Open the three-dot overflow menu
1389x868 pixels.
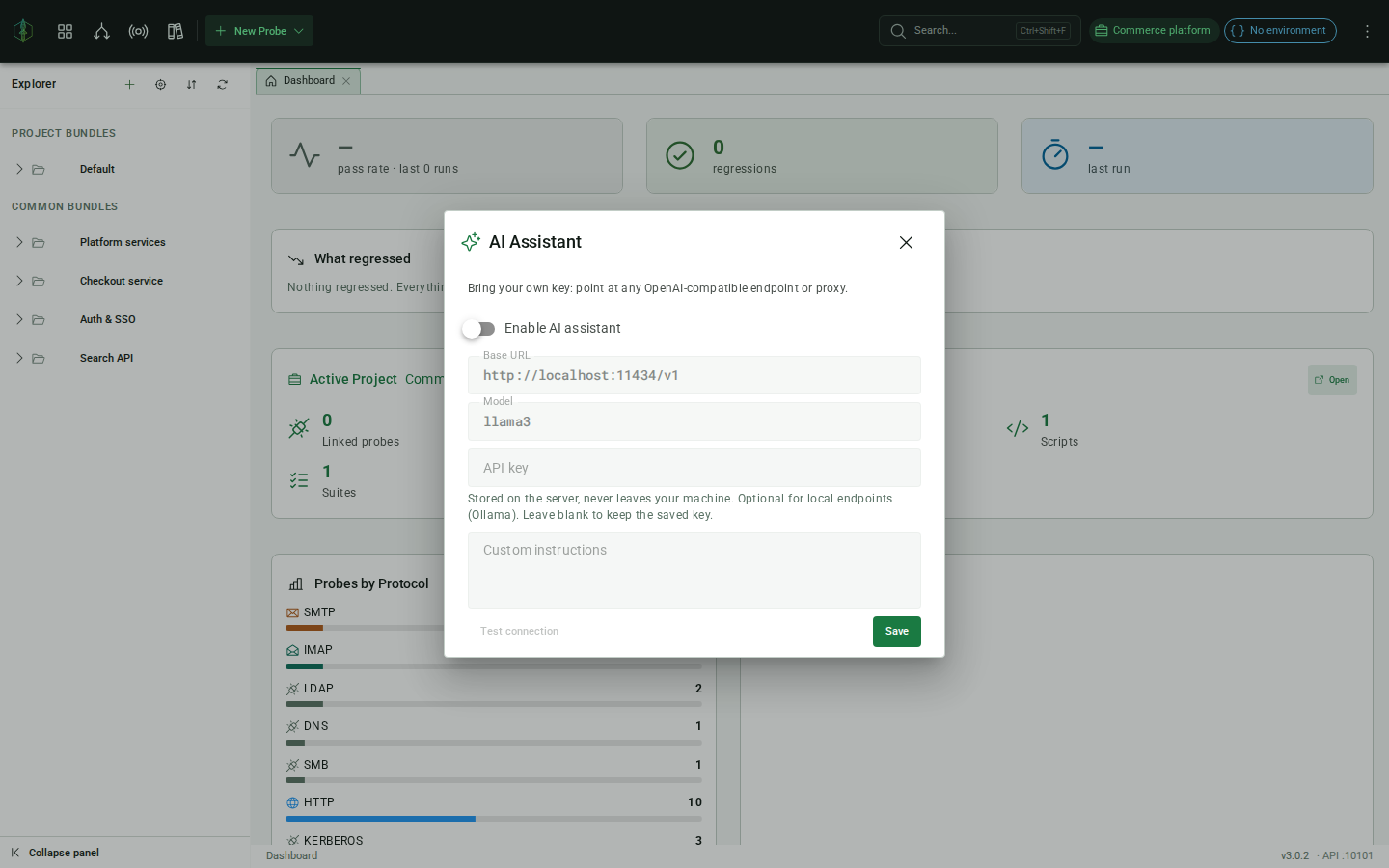coord(1367,31)
